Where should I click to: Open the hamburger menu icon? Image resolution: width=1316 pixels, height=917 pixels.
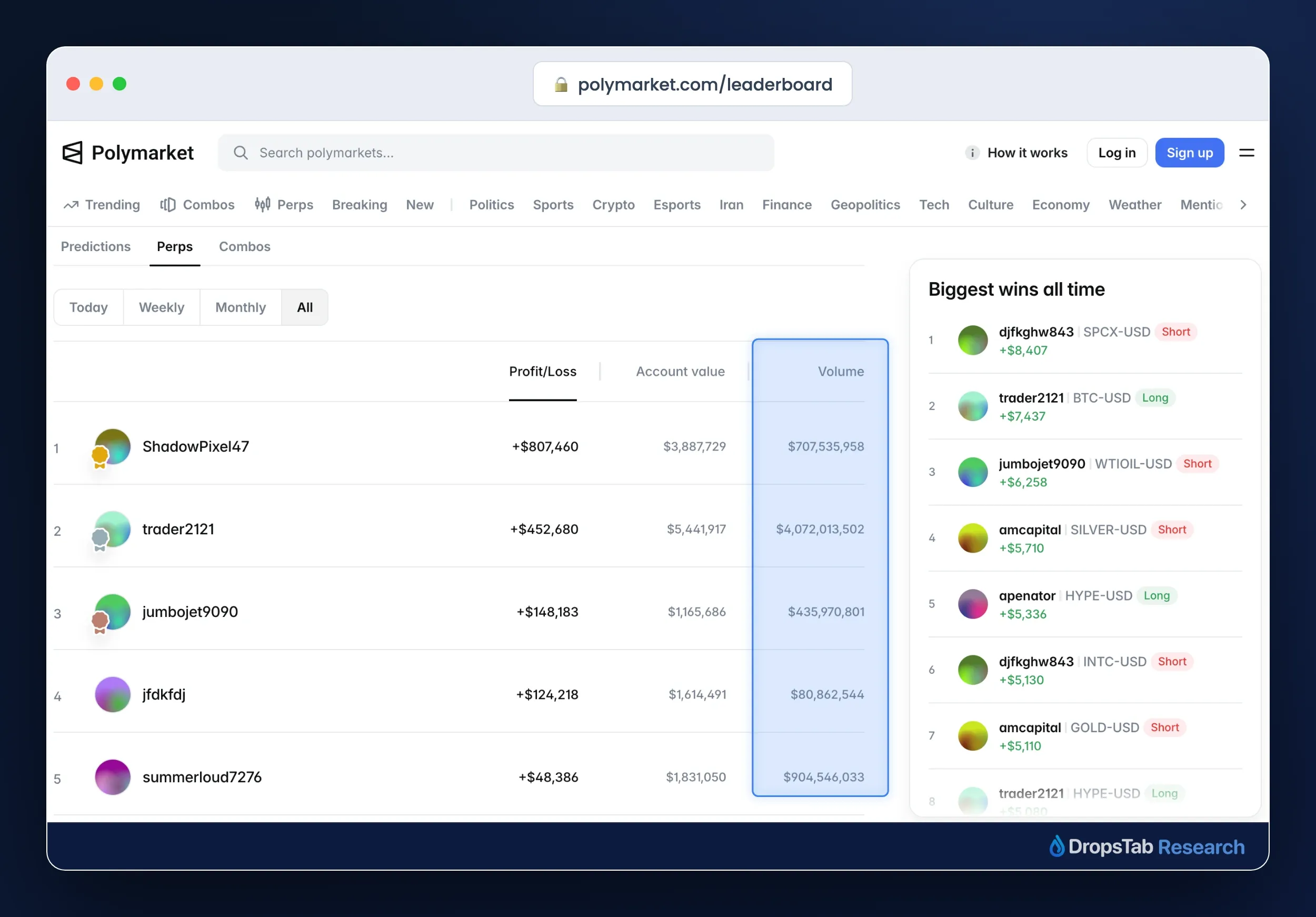coord(1247,153)
